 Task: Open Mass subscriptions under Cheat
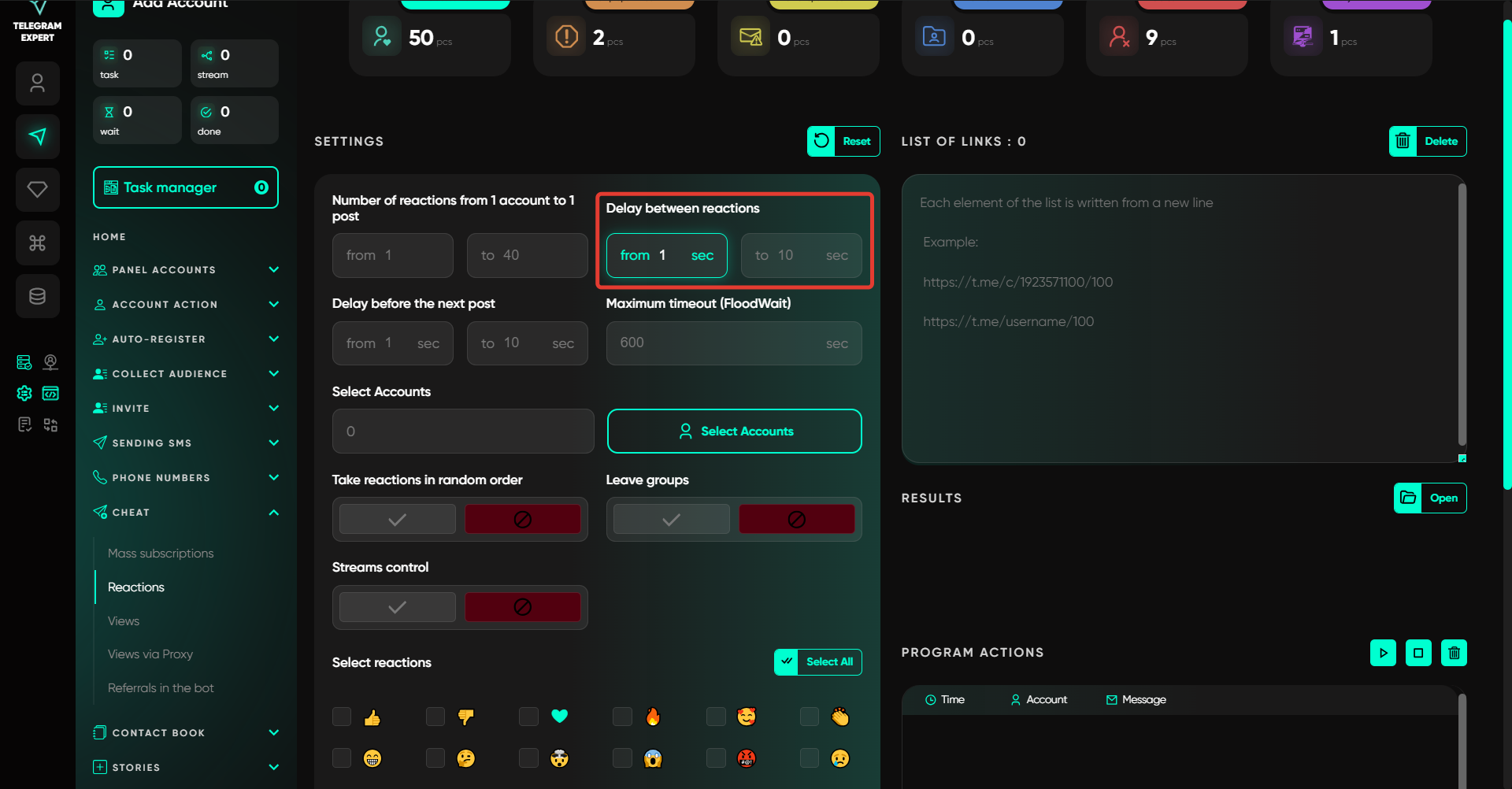(x=161, y=554)
